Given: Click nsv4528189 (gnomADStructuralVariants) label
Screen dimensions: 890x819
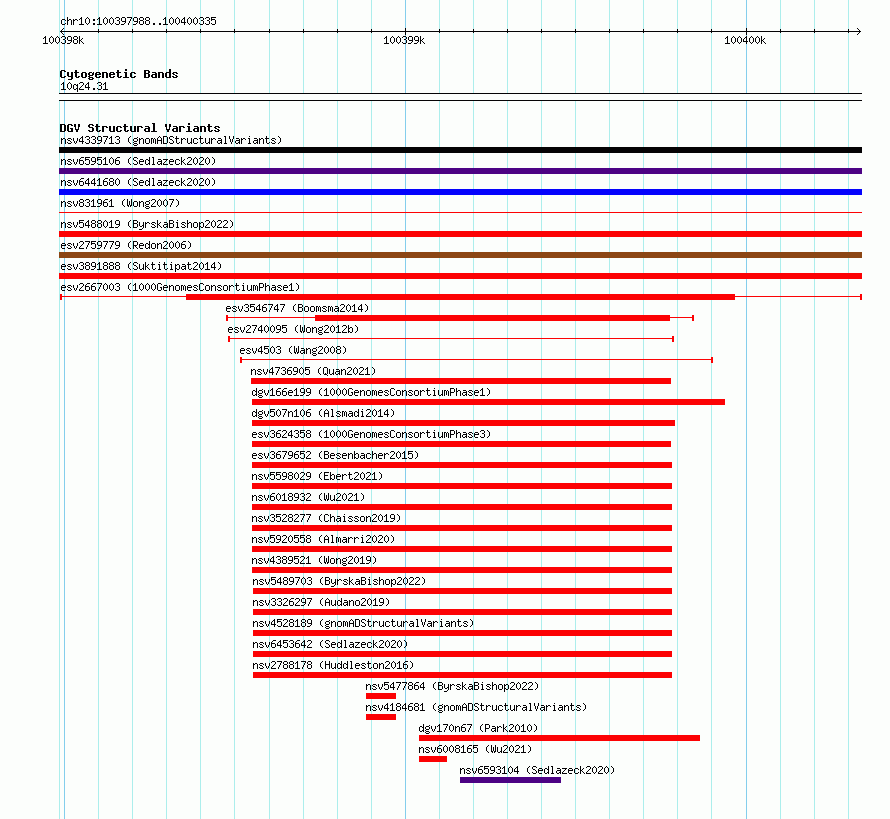Looking at the screenshot, I should (x=363, y=623).
